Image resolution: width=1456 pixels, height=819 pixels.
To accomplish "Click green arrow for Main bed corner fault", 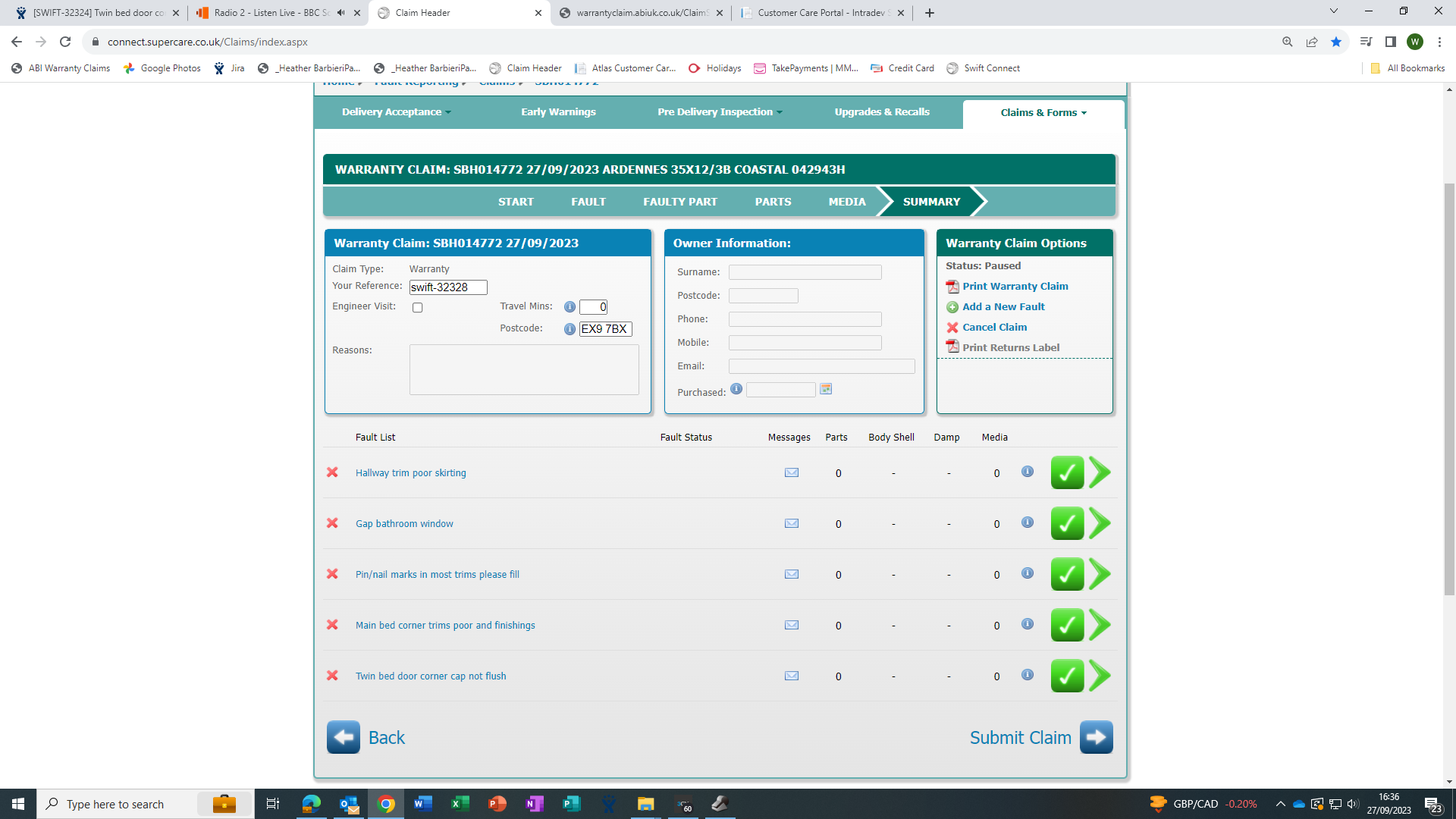I will 1100,625.
